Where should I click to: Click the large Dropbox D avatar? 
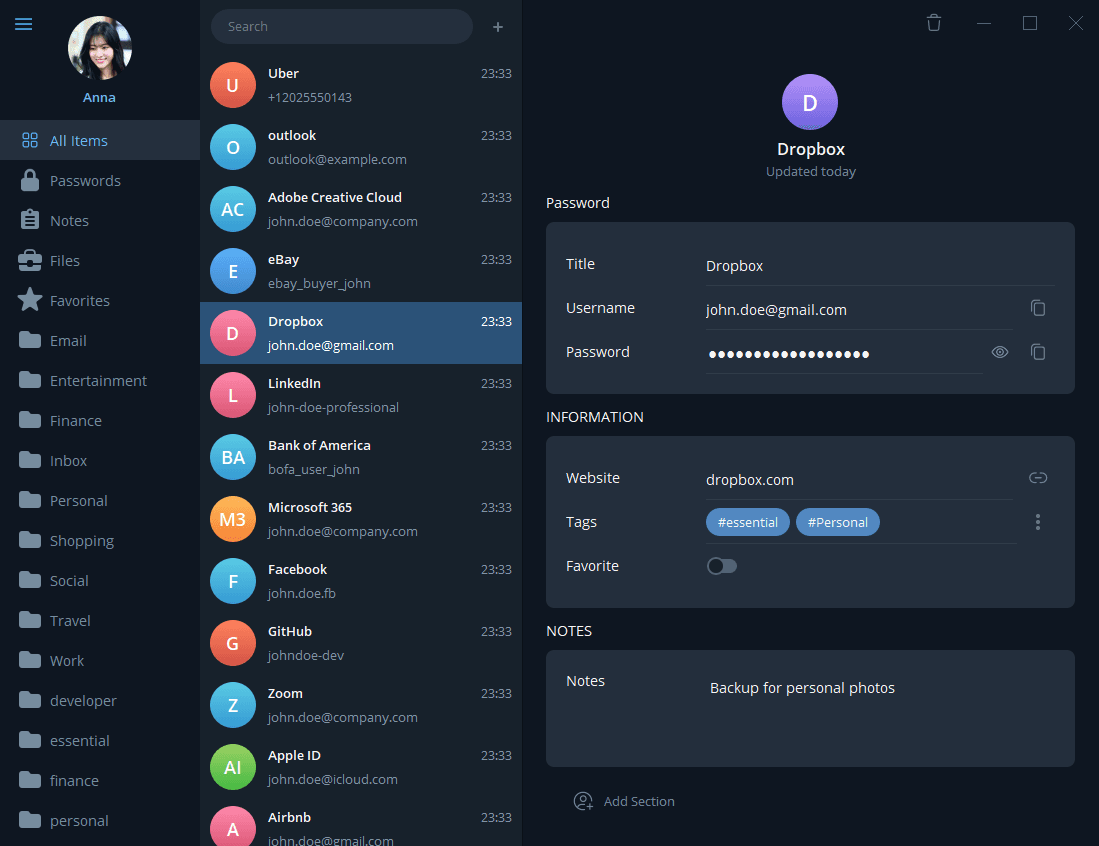[x=810, y=102]
